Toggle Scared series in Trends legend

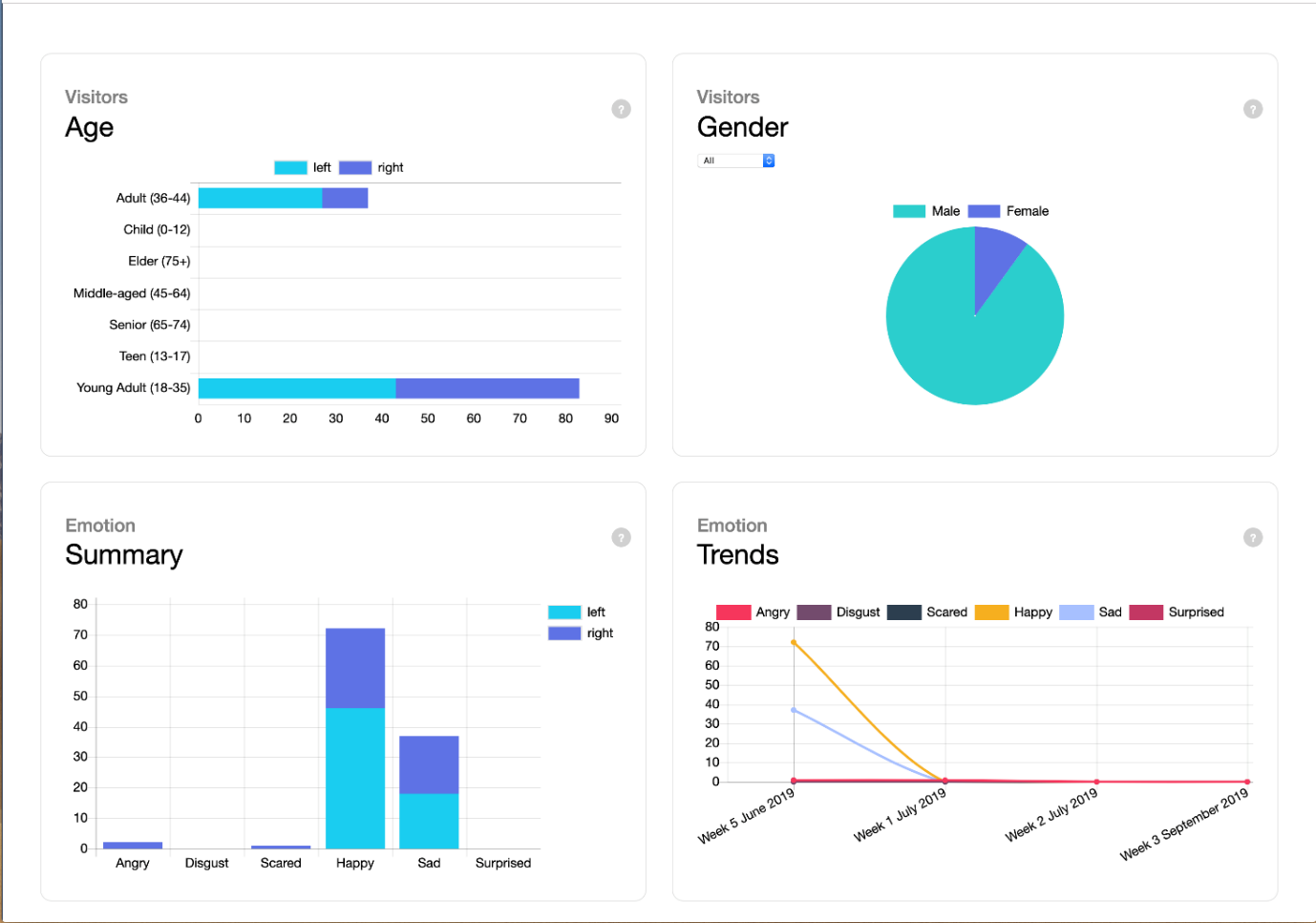point(927,612)
